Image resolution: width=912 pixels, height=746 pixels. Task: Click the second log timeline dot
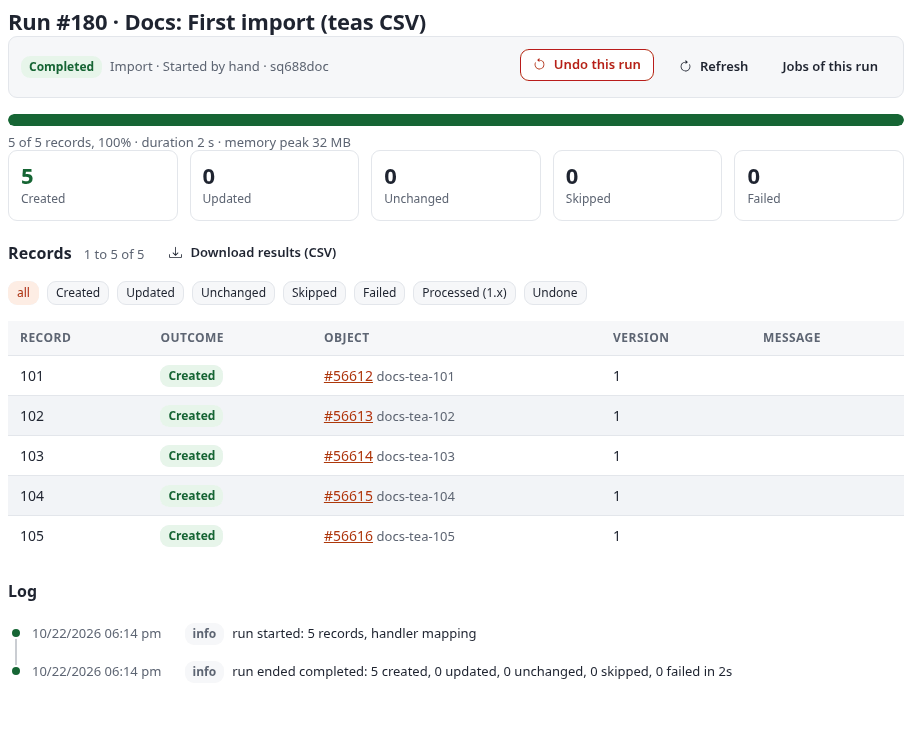16,671
